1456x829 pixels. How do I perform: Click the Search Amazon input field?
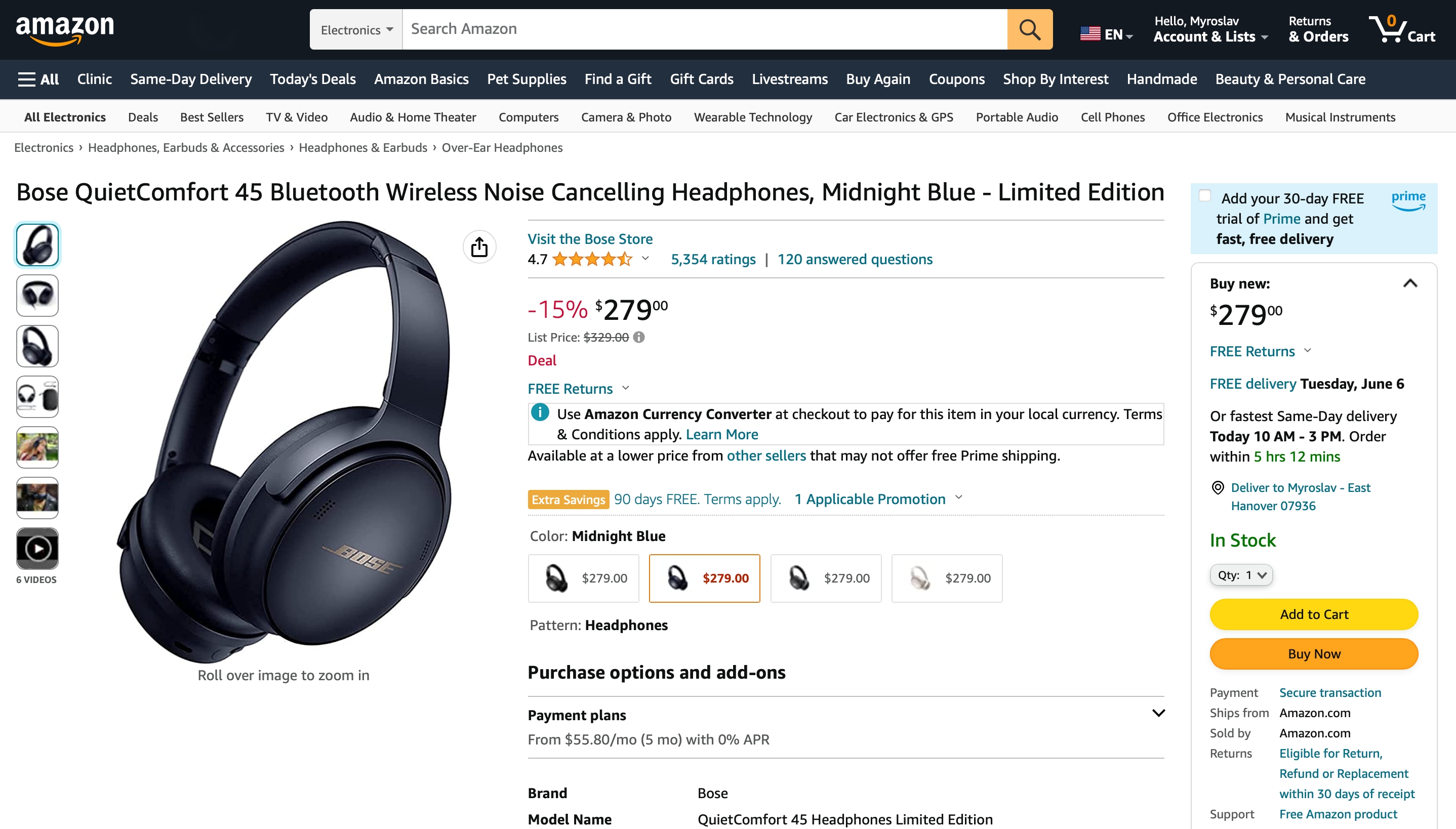coord(704,29)
